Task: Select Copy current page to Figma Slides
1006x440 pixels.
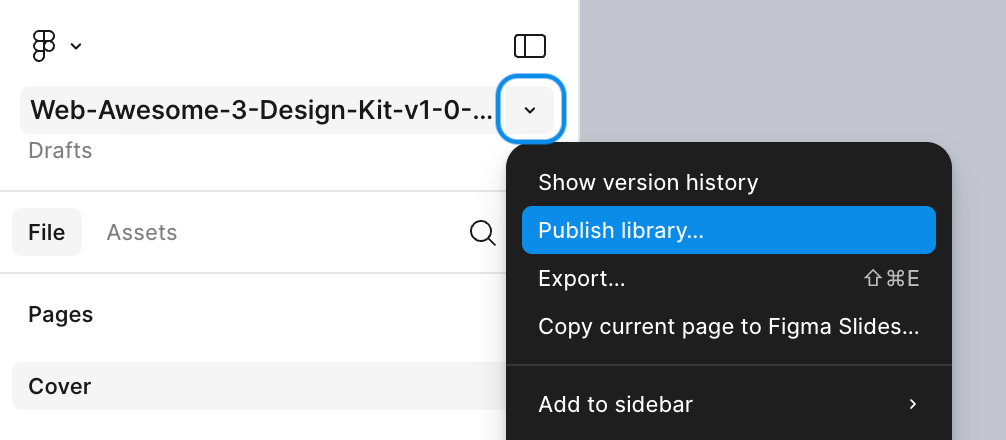Action: 728,327
